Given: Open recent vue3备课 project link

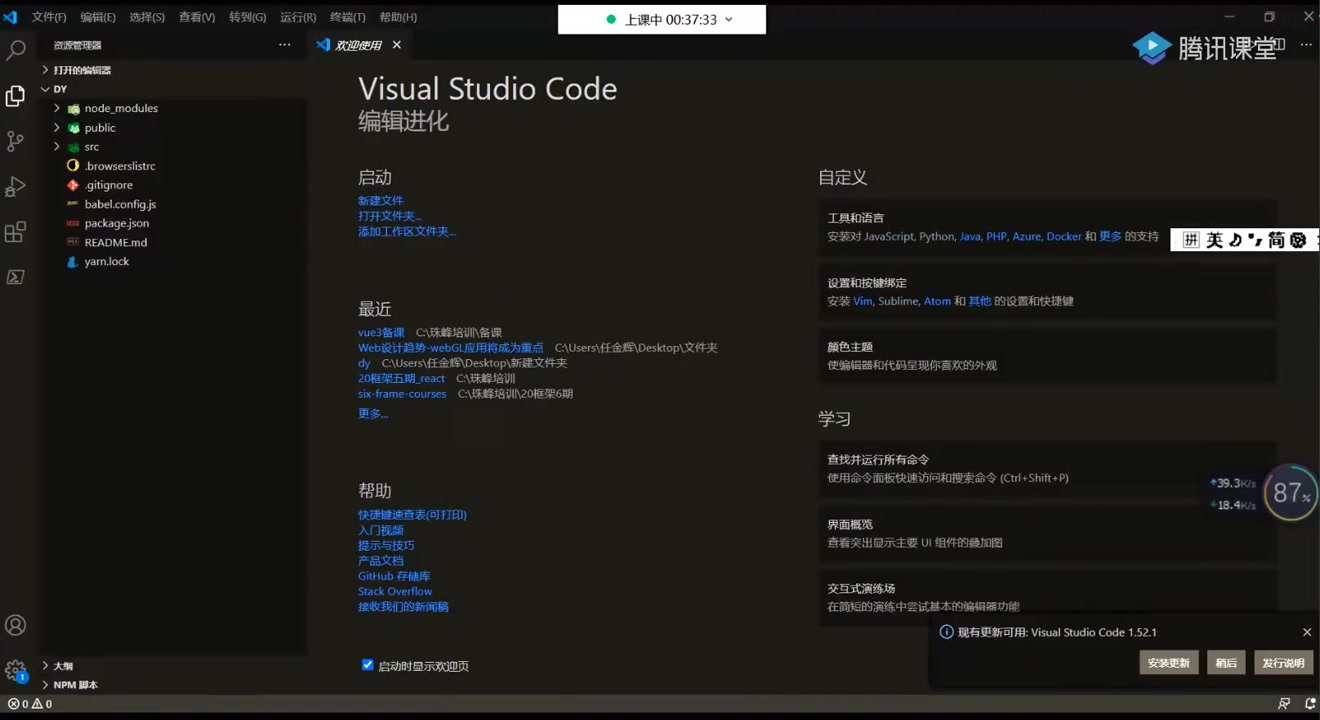Looking at the screenshot, I should 381,333.
